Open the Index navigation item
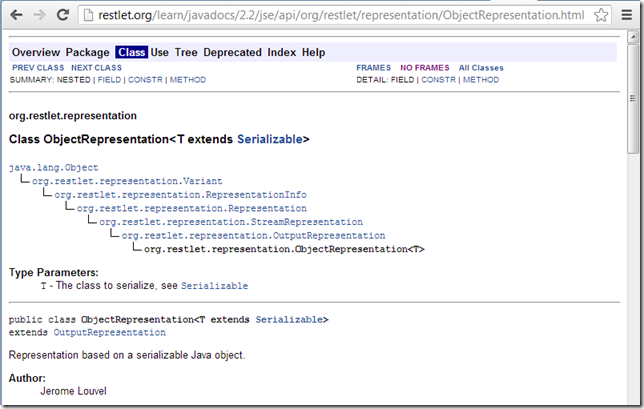The width and height of the screenshot is (644, 409). (x=282, y=52)
